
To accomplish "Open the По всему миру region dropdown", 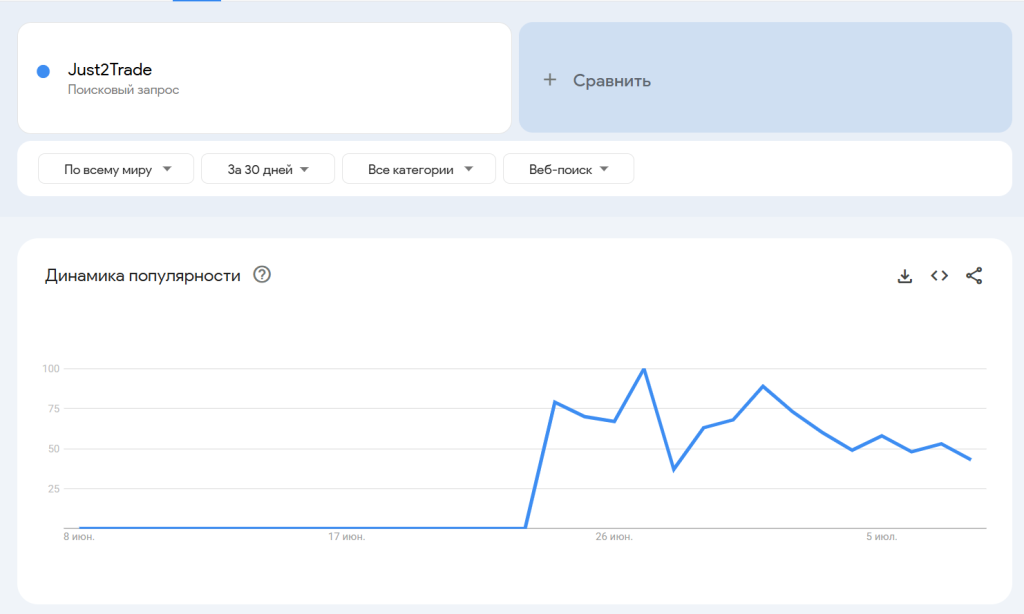I will (117, 169).
